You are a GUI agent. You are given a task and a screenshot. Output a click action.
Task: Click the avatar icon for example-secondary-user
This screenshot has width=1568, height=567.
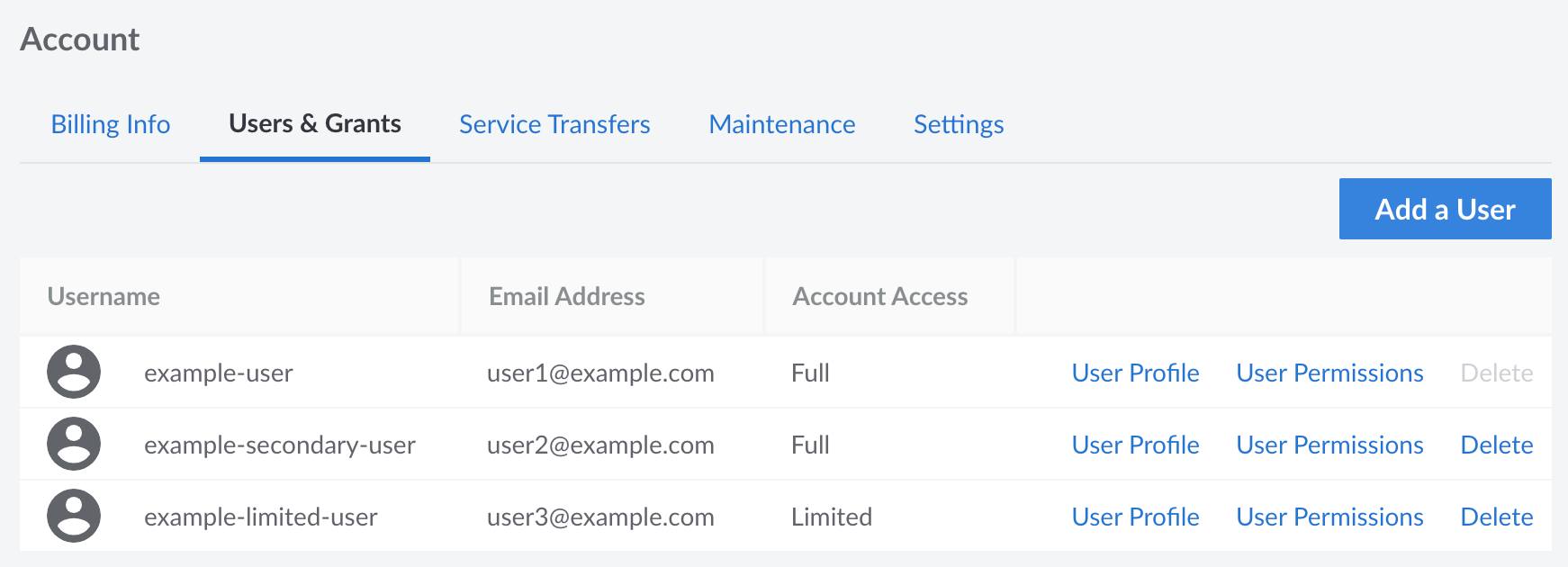pyautogui.click(x=74, y=444)
